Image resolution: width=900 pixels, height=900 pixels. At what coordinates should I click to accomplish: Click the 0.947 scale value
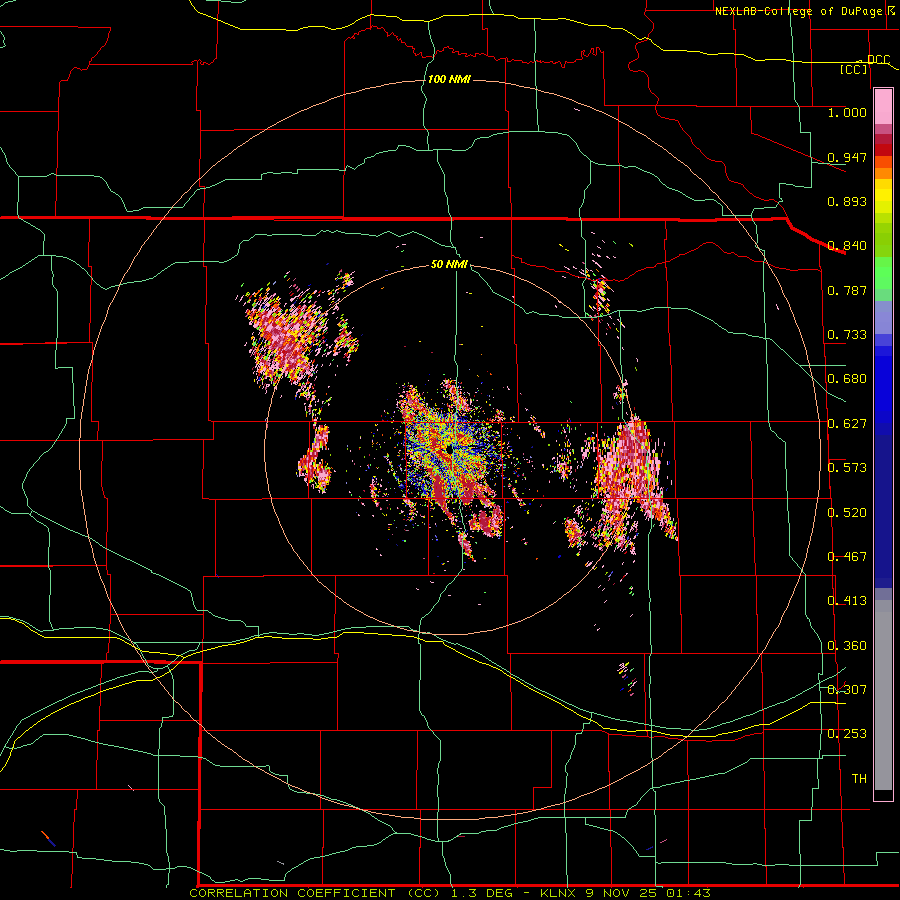pyautogui.click(x=847, y=157)
